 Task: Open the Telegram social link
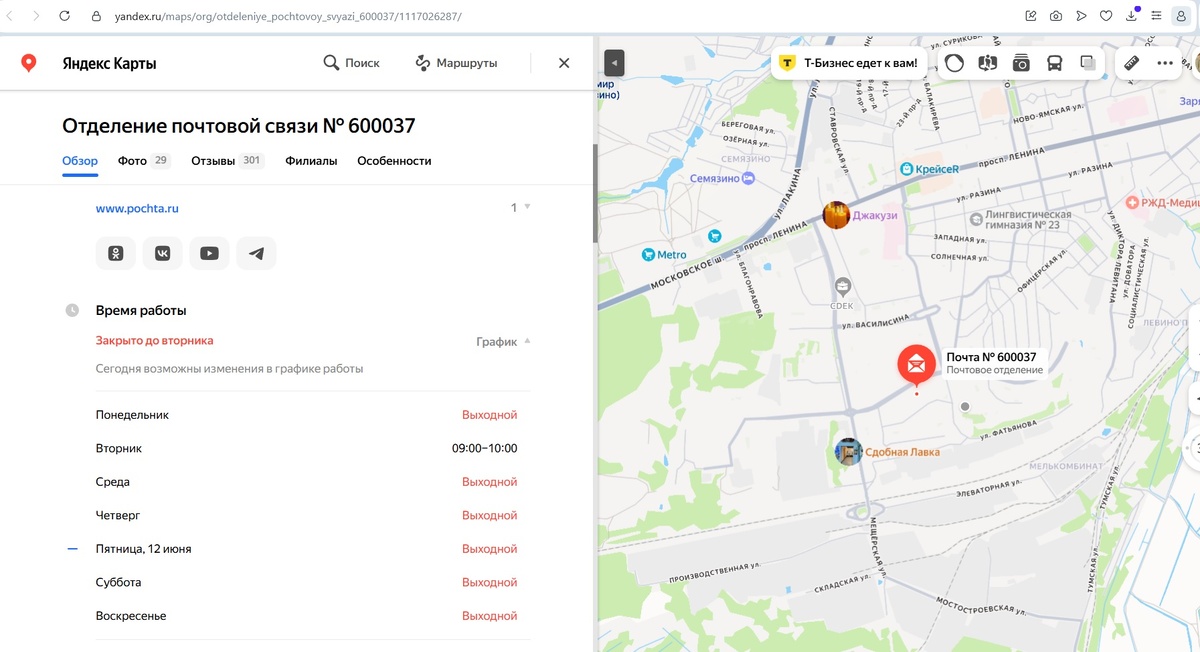(x=256, y=253)
